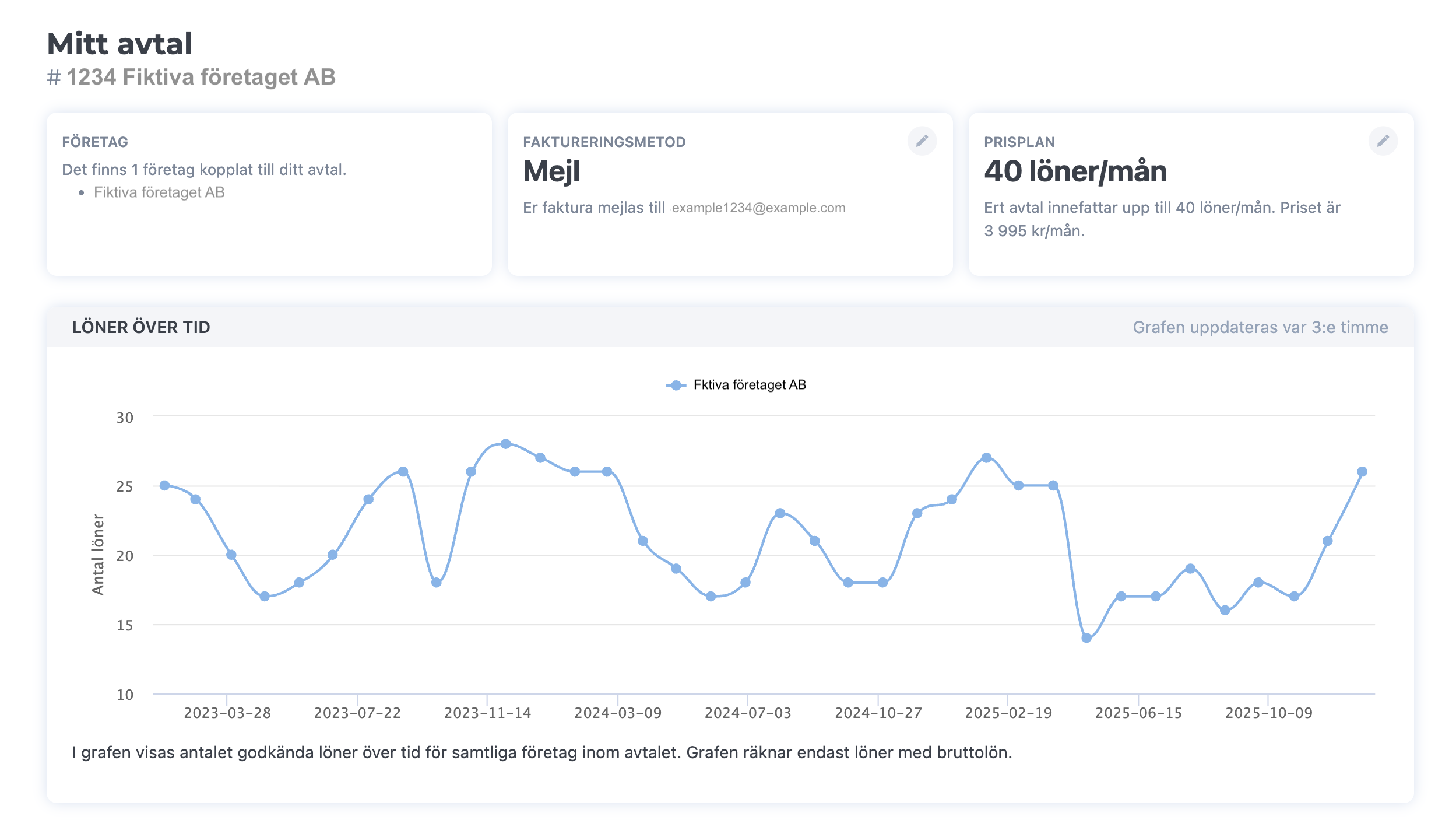The height and width of the screenshot is (820, 1456).
Task: Click the Fiktiva företaget AB list item
Action: [x=159, y=192]
